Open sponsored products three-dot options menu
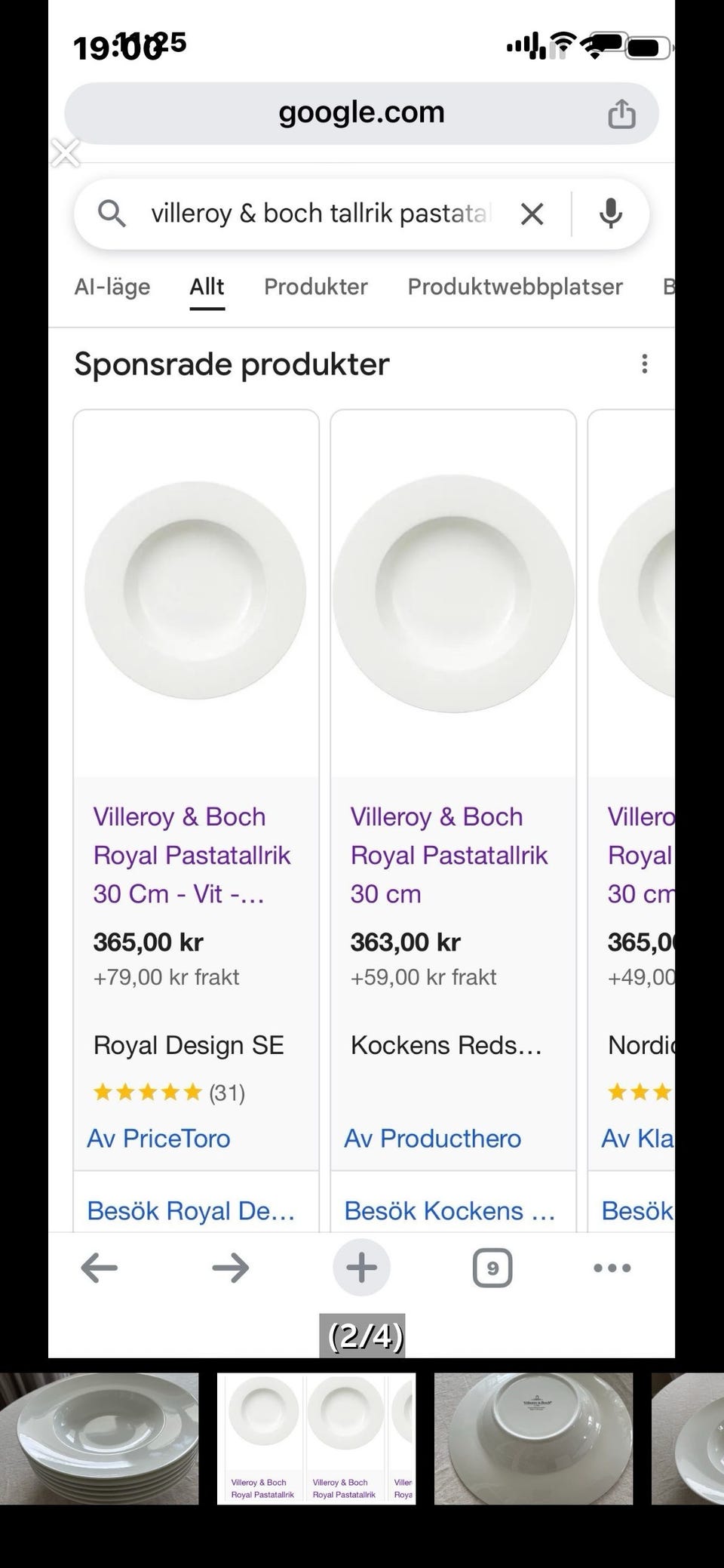 coord(644,364)
